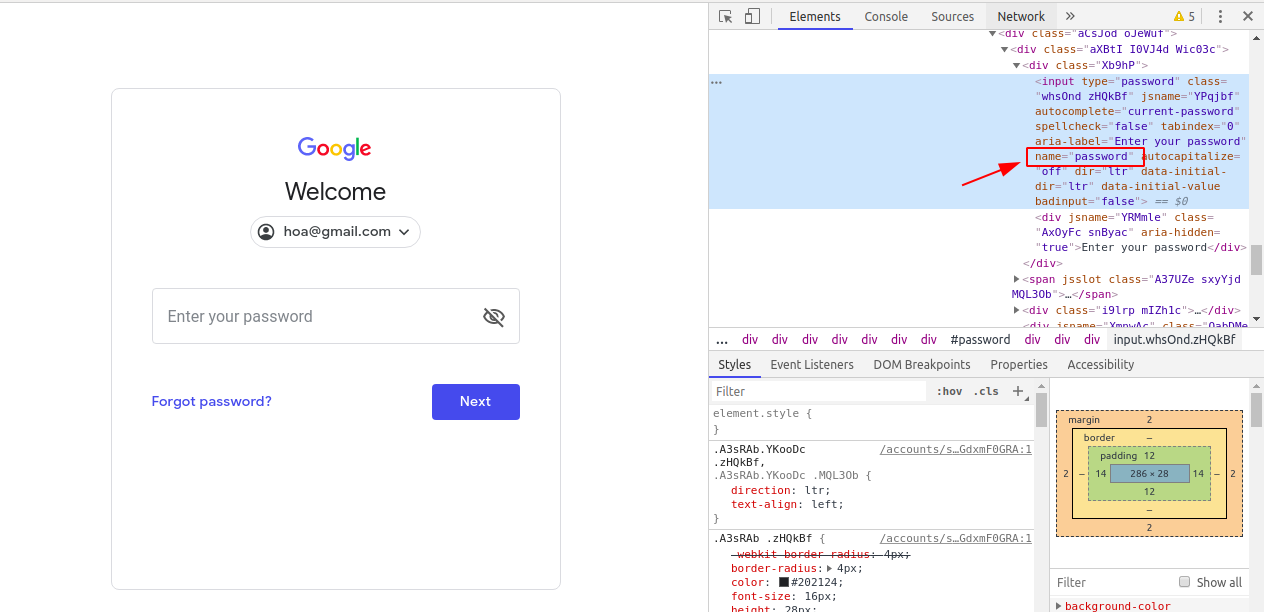This screenshot has height=612, width=1264.
Task: Click the 286 × 28 content box
Action: point(1149,473)
